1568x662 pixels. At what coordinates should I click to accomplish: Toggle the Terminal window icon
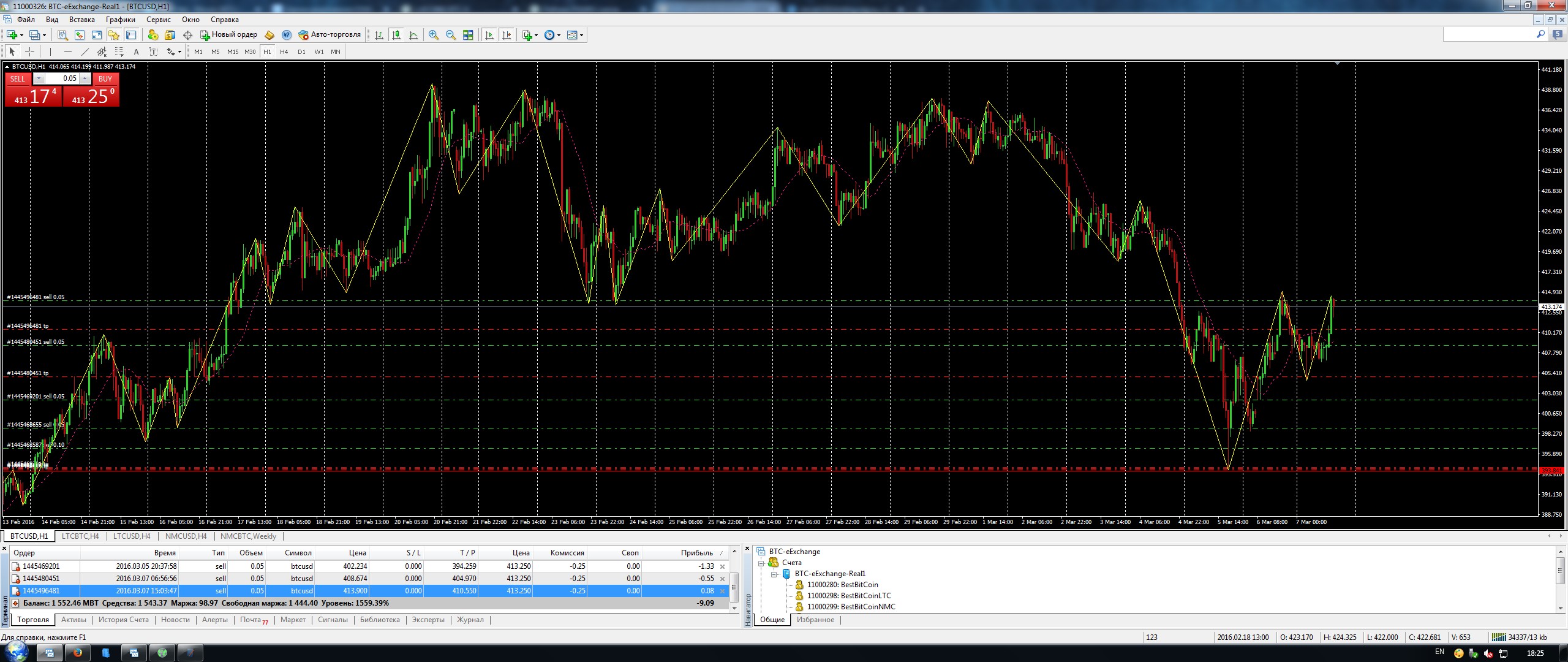click(130, 35)
